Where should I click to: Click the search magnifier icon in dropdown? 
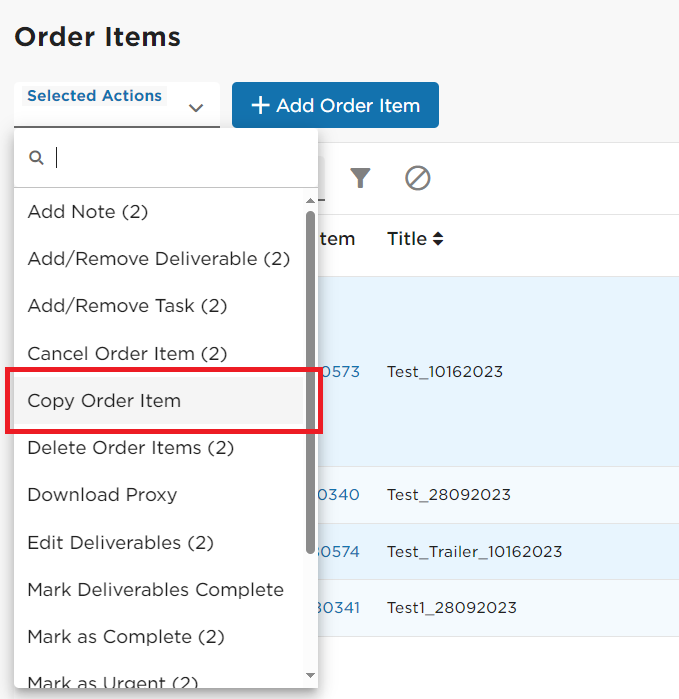(x=36, y=157)
